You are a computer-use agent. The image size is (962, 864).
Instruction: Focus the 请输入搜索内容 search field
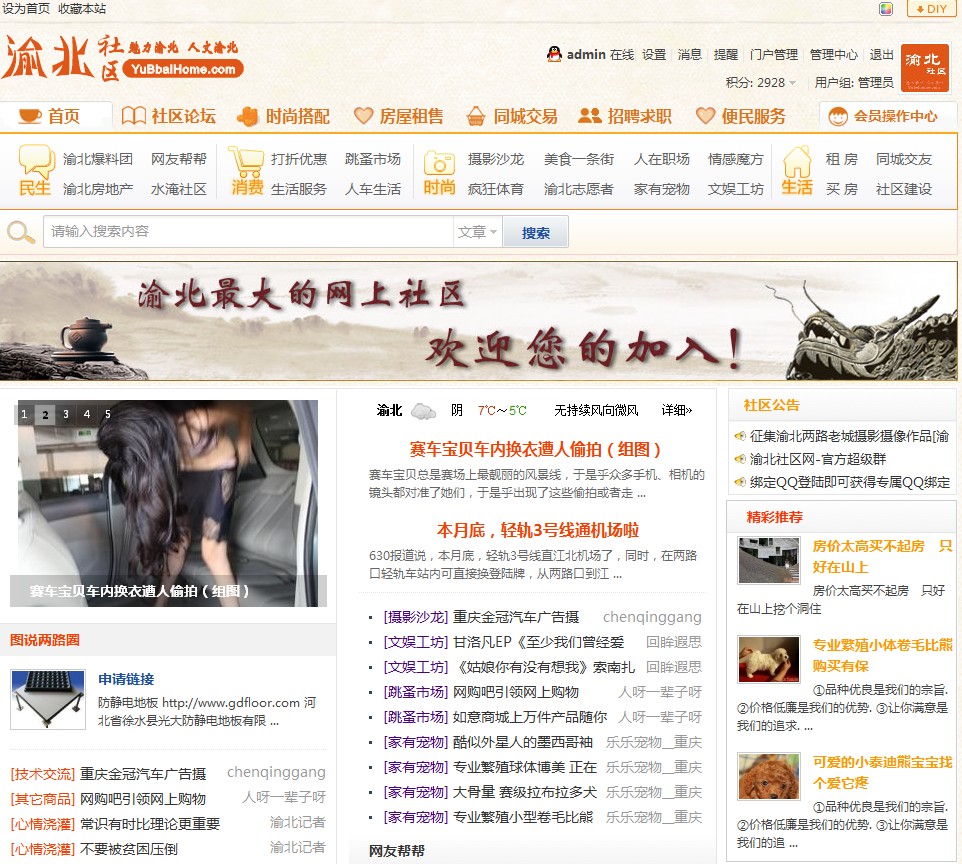pos(248,231)
